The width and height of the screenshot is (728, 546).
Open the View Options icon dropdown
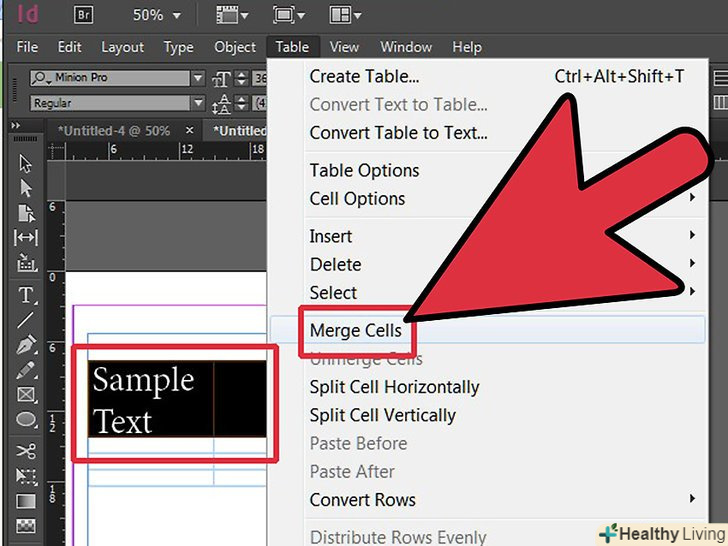[232, 15]
